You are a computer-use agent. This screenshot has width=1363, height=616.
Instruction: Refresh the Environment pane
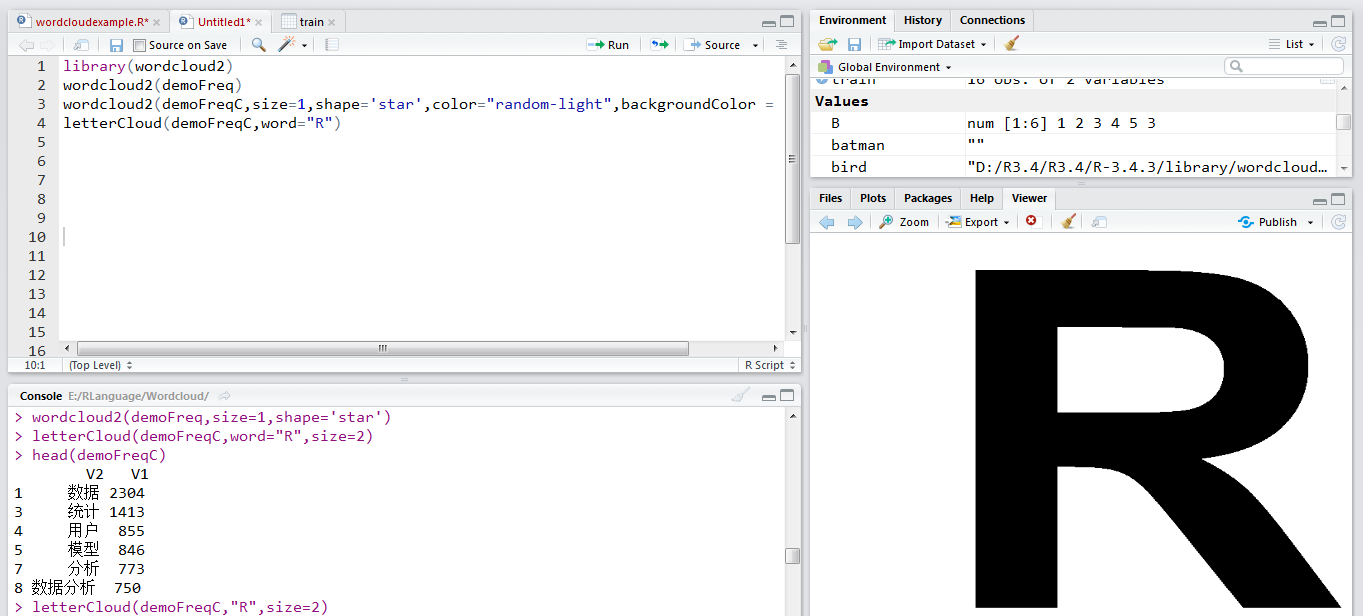(x=1338, y=44)
